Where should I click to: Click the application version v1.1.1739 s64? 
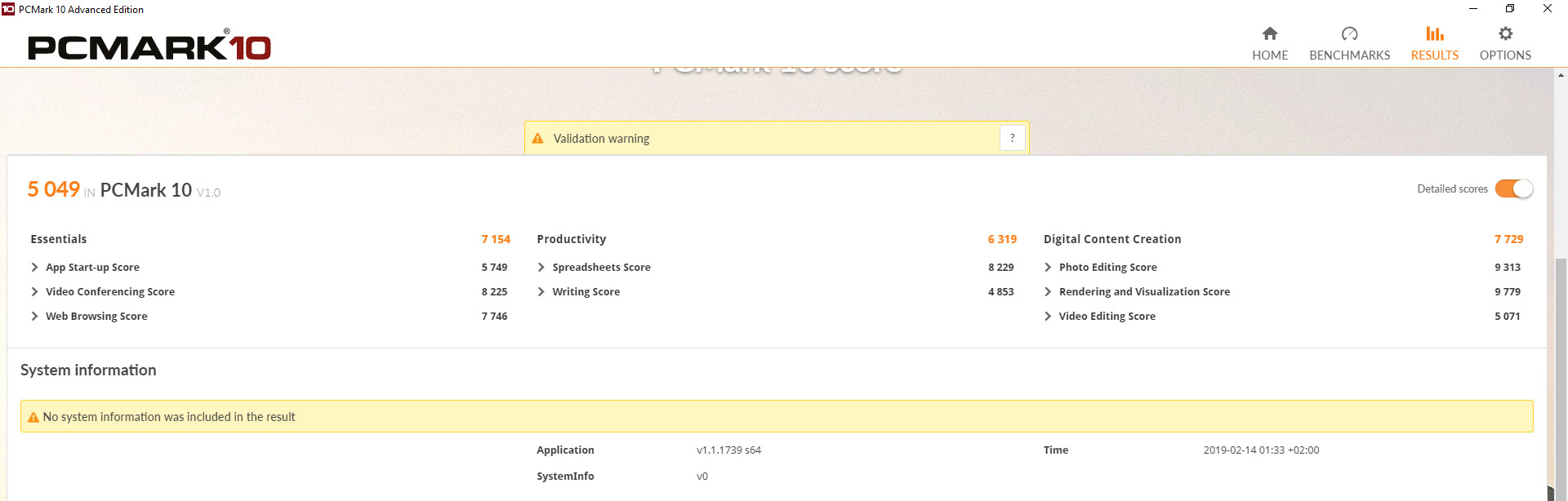(x=728, y=450)
